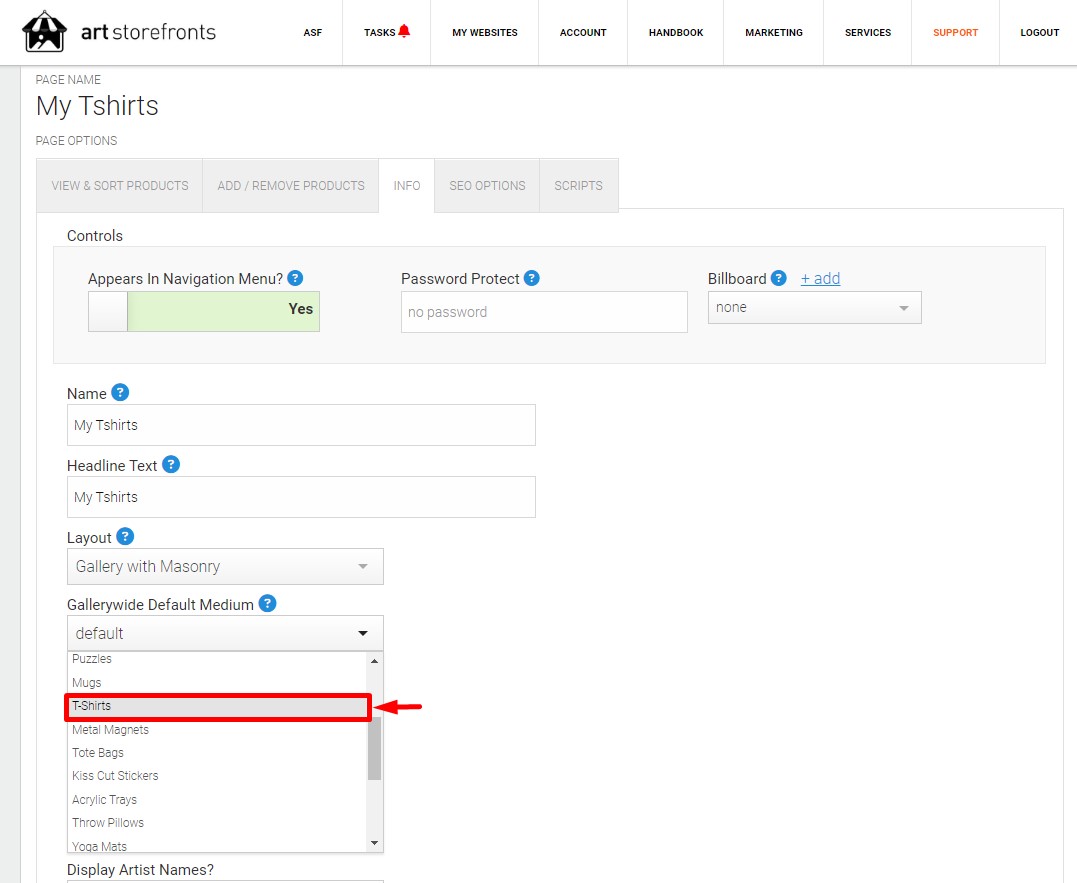Open the SEO Options tab
This screenshot has width=1077, height=883.
[x=487, y=185]
